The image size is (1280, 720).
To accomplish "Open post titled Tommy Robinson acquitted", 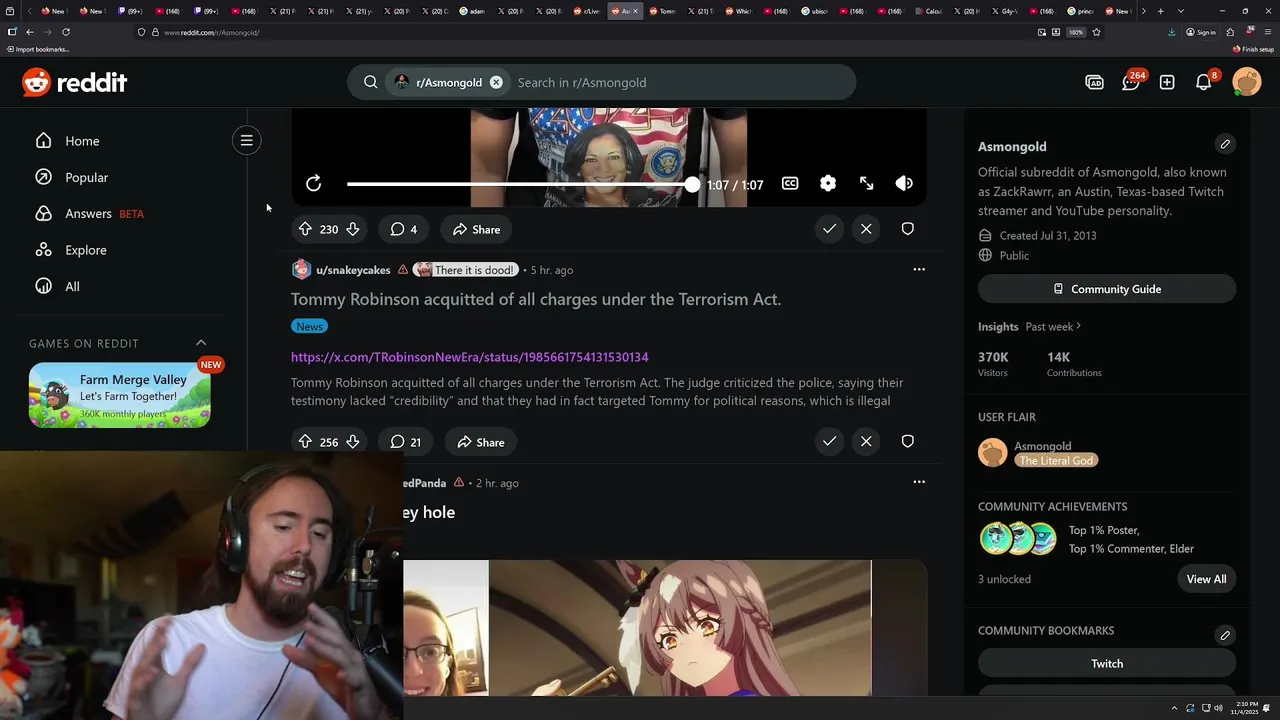I will (536, 299).
